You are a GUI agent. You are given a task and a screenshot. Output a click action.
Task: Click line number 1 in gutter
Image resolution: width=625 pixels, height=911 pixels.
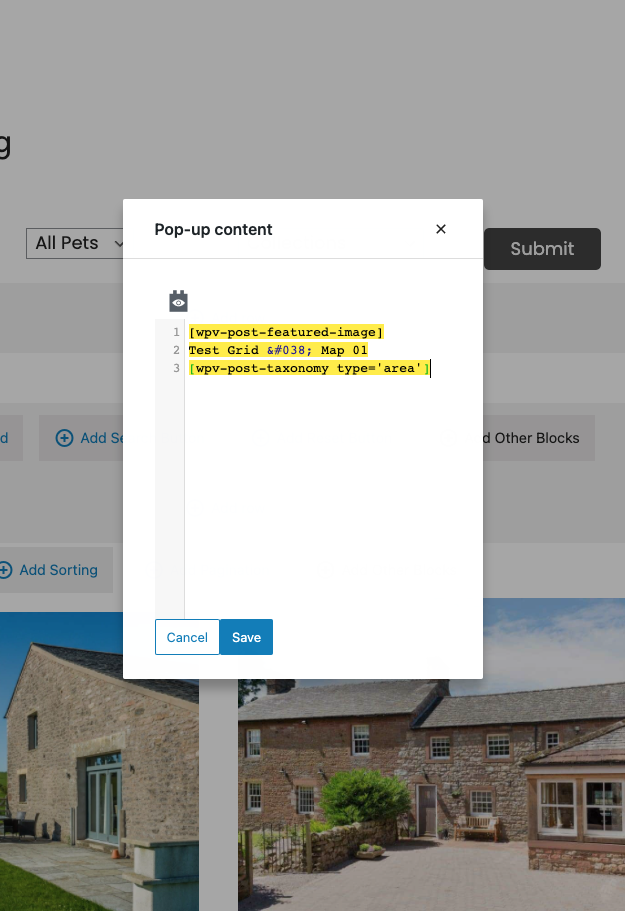pos(176,332)
